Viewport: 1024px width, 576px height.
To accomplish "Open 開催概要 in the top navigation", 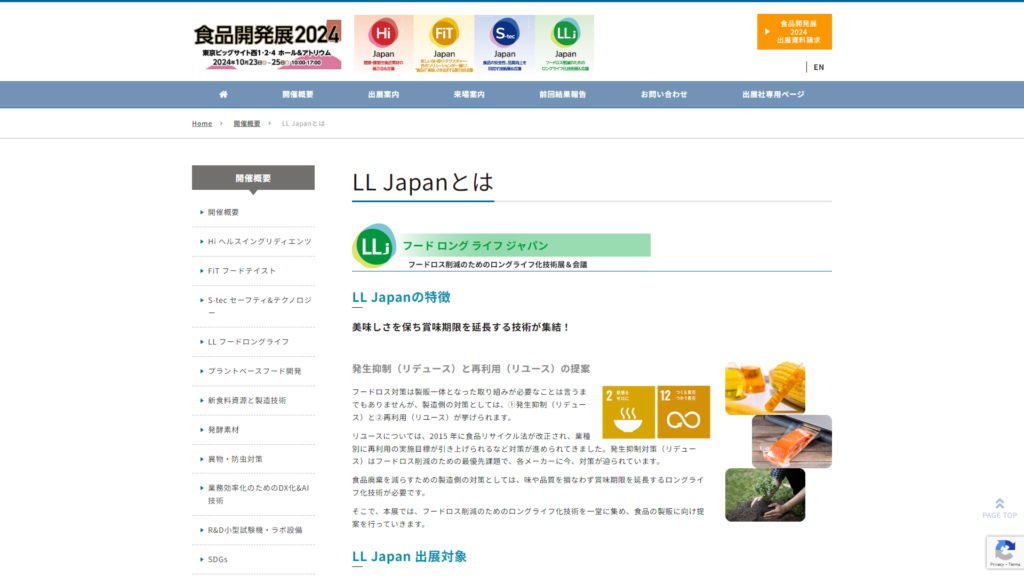I will pos(298,94).
